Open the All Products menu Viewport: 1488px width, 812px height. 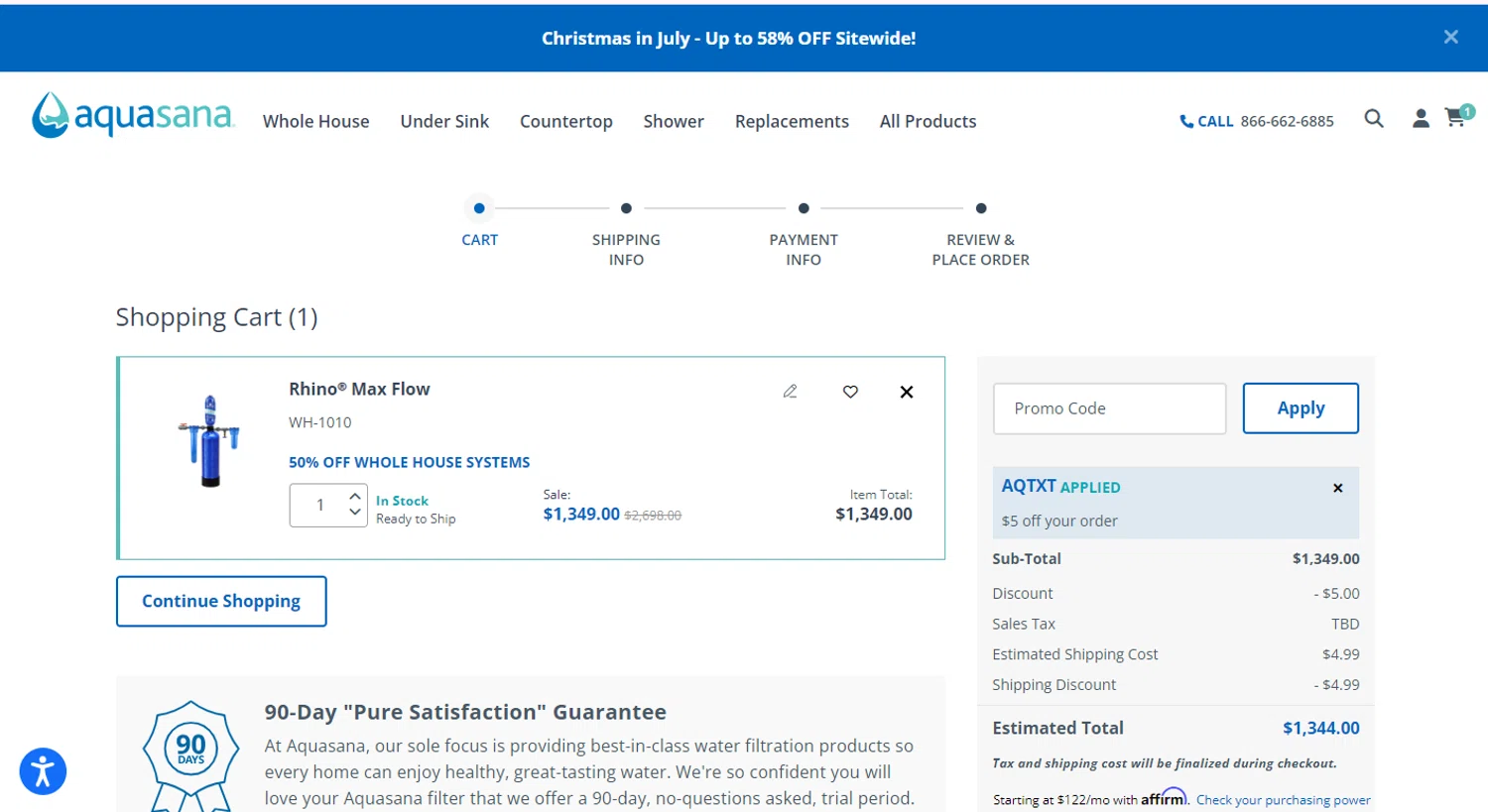coord(928,121)
